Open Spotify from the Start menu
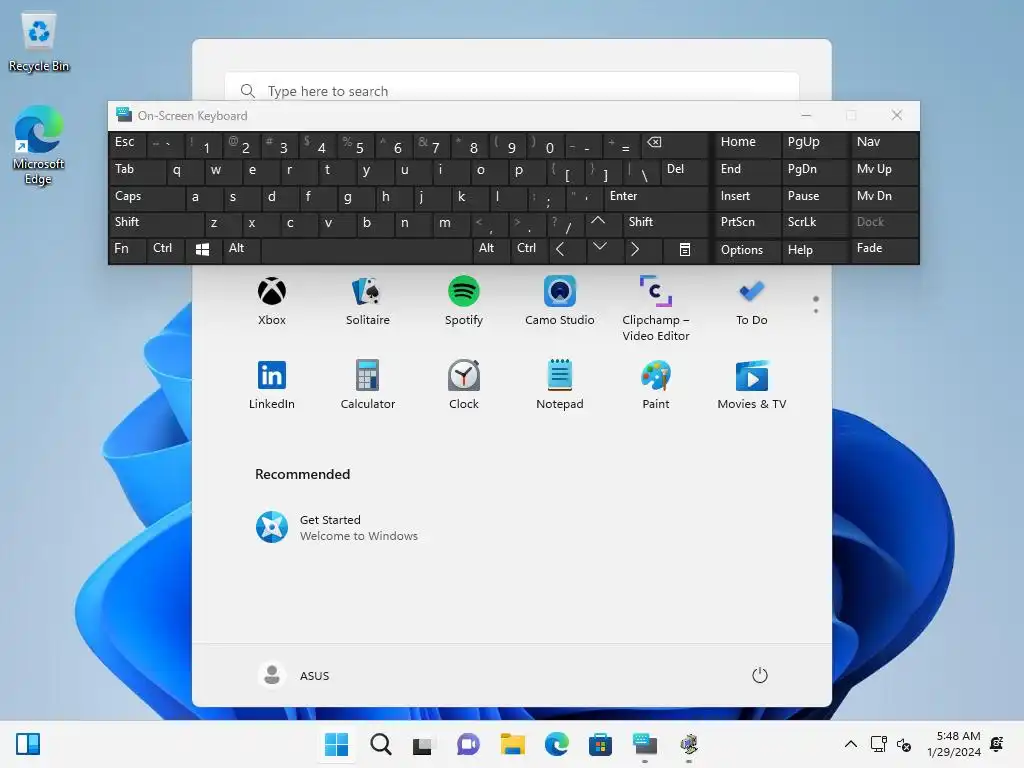 coord(464,300)
